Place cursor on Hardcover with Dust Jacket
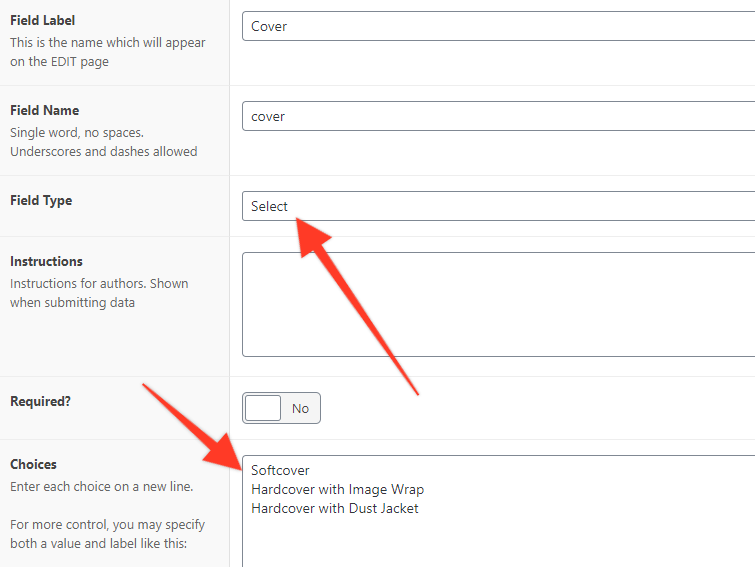This screenshot has height=567, width=755. pyautogui.click(x=335, y=508)
